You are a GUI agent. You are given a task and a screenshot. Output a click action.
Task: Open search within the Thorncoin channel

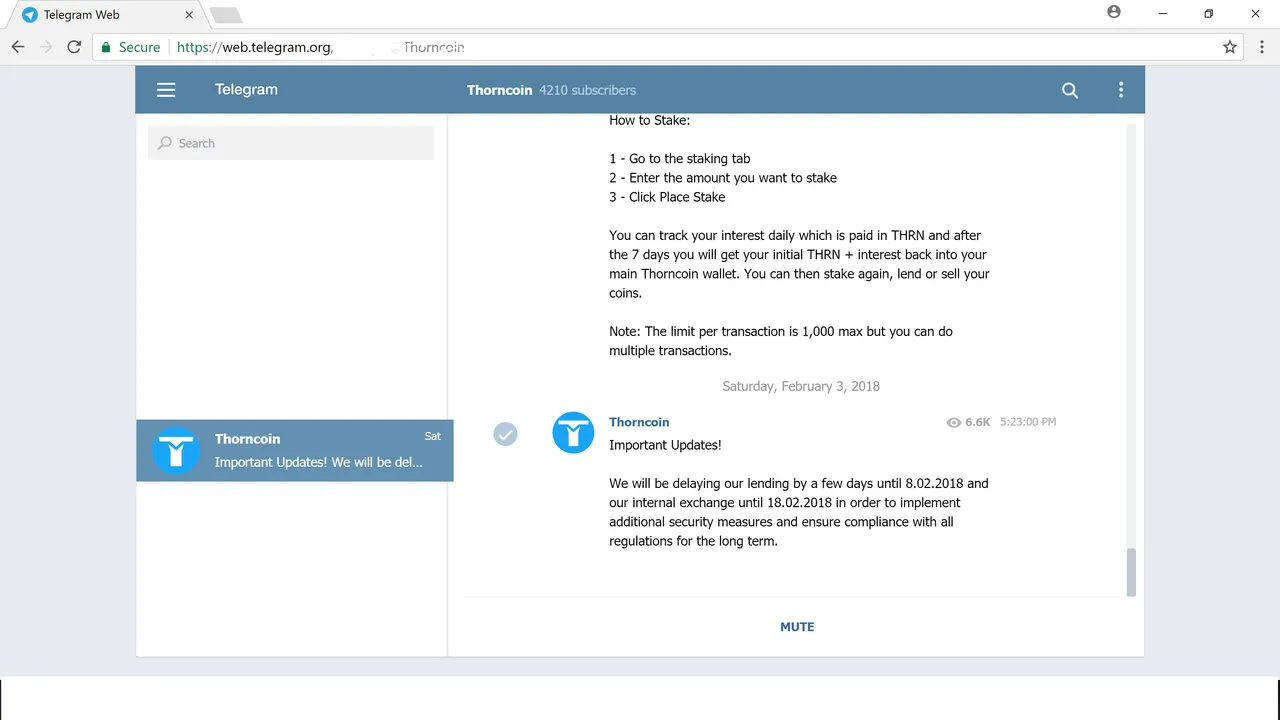coord(1070,90)
